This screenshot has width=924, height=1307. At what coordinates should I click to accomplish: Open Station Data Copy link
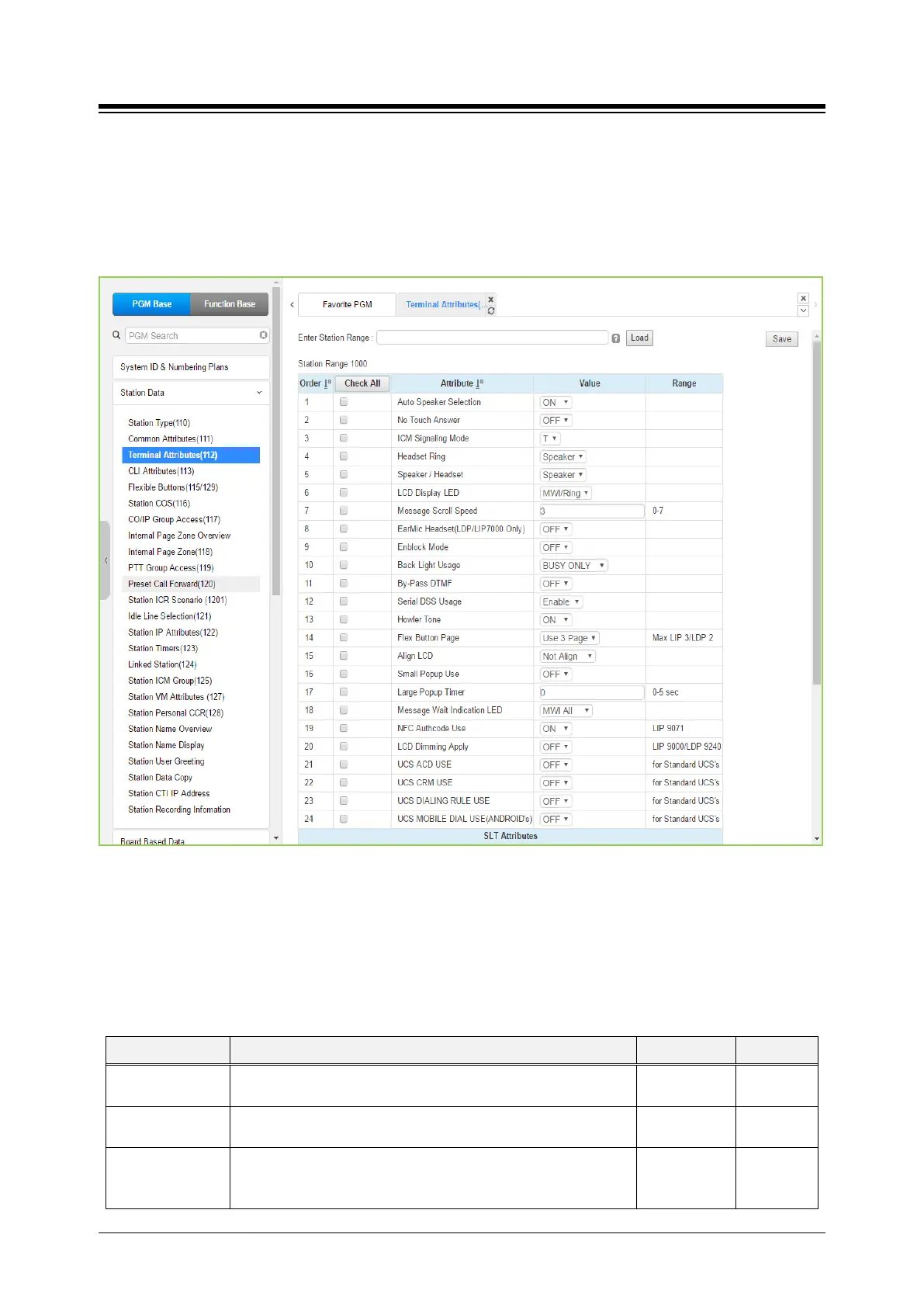point(160,777)
